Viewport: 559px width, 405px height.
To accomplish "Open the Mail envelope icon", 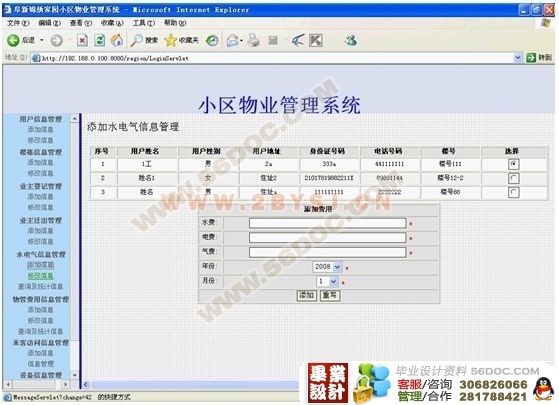I will [233, 40].
